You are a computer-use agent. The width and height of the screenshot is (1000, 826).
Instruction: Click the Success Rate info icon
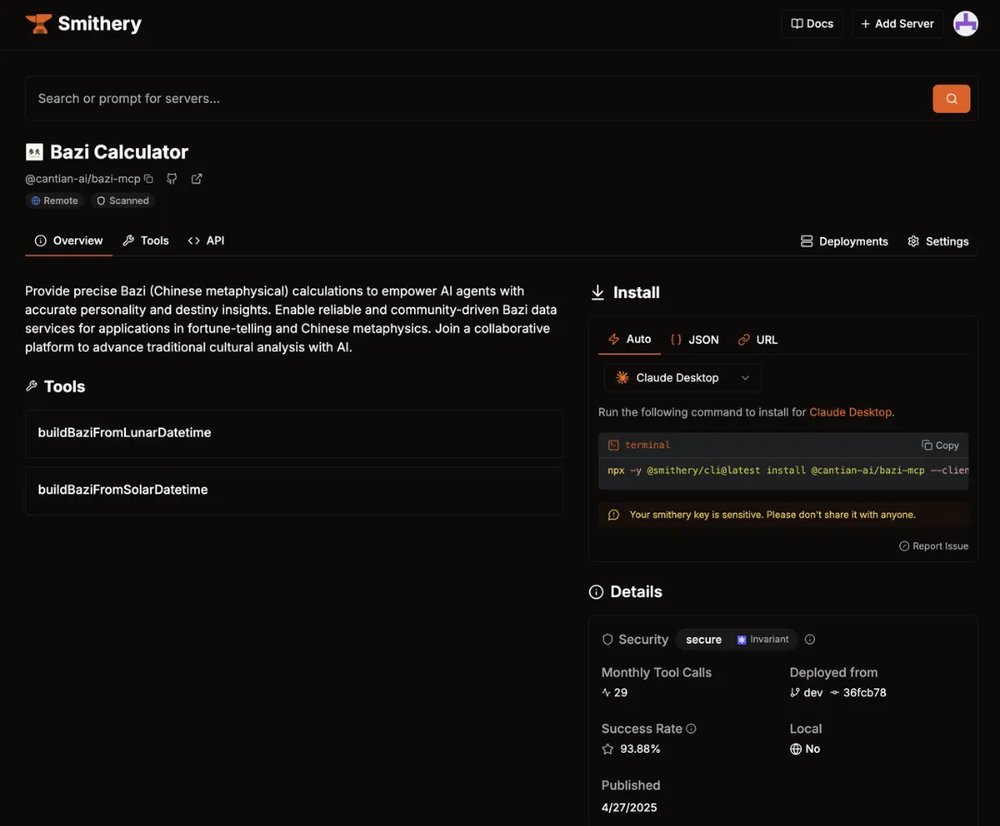[691, 728]
